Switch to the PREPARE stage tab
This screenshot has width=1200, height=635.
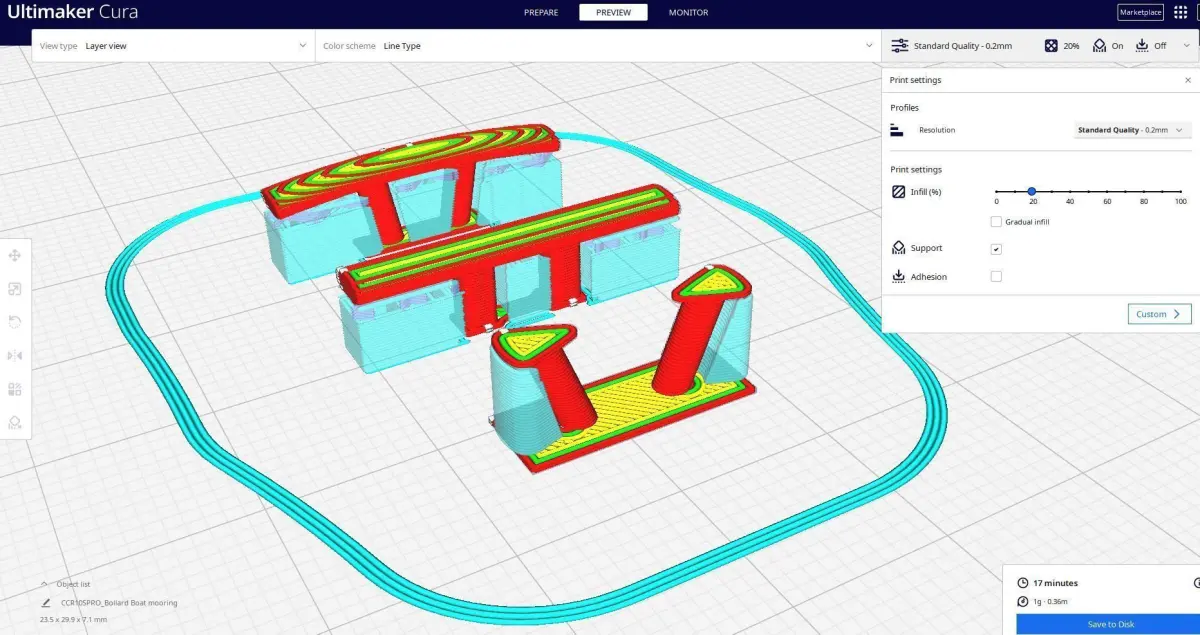click(x=541, y=12)
